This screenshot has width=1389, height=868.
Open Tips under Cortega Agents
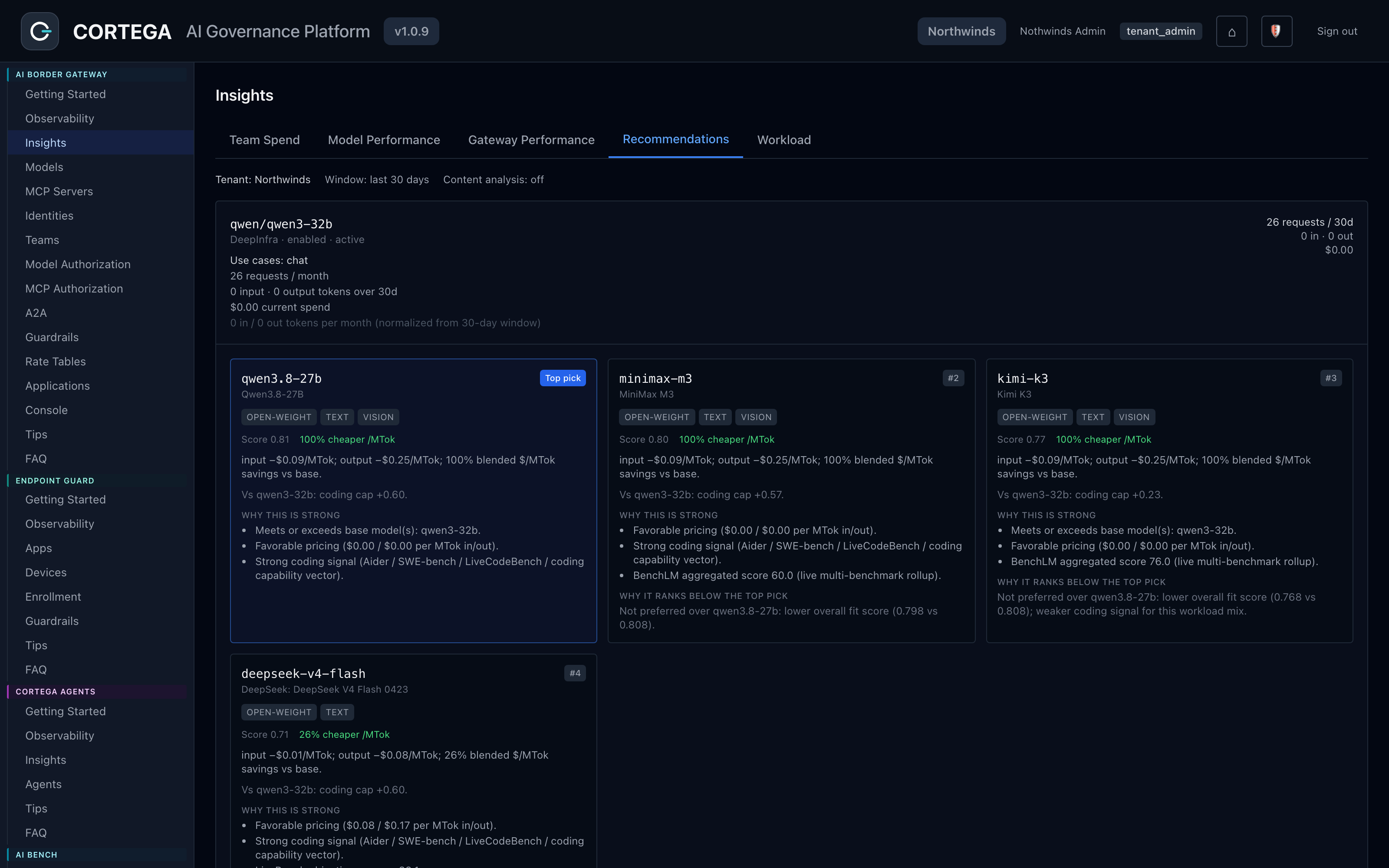point(100,808)
